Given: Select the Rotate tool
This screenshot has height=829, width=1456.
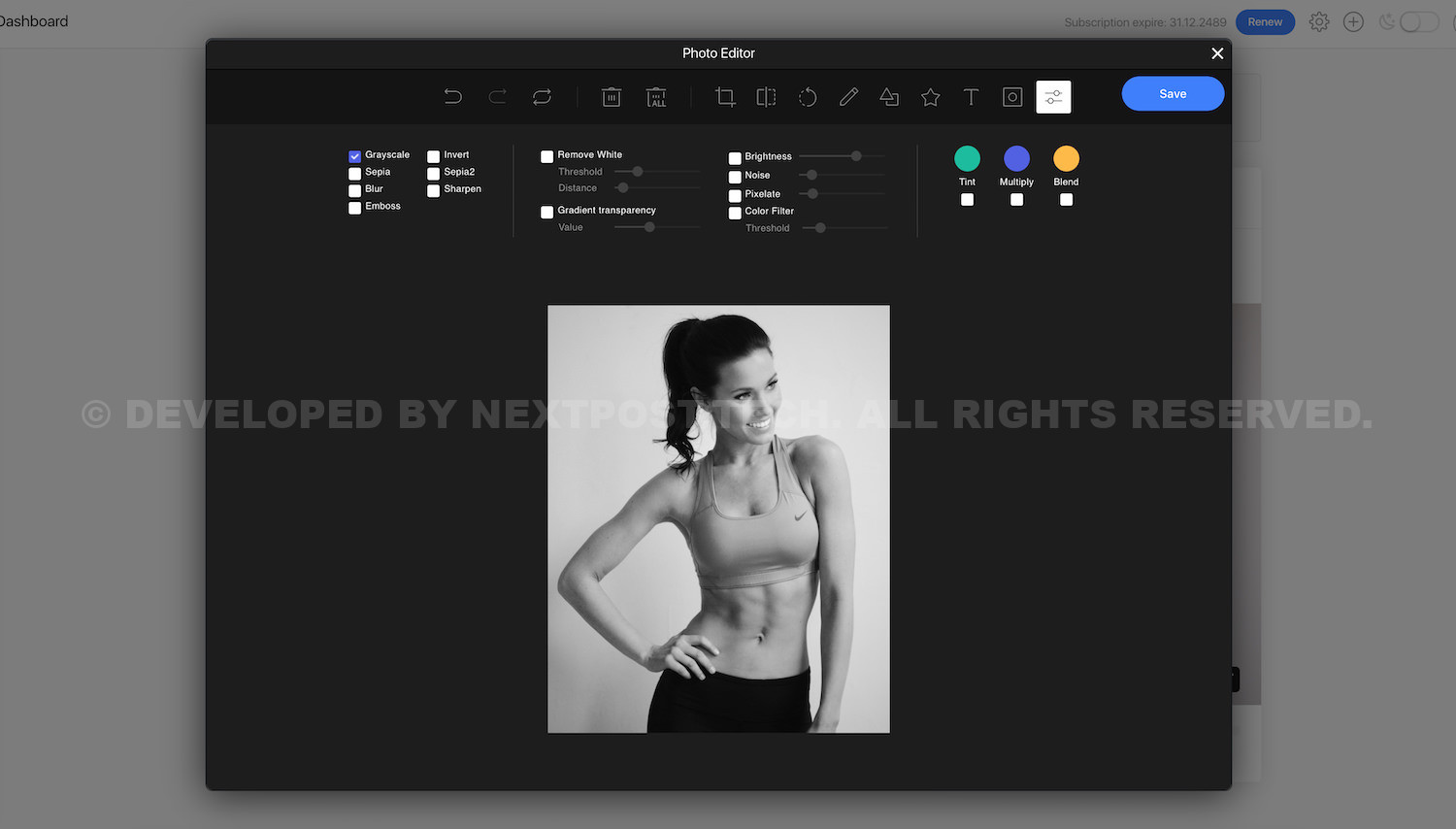Looking at the screenshot, I should click(x=808, y=96).
